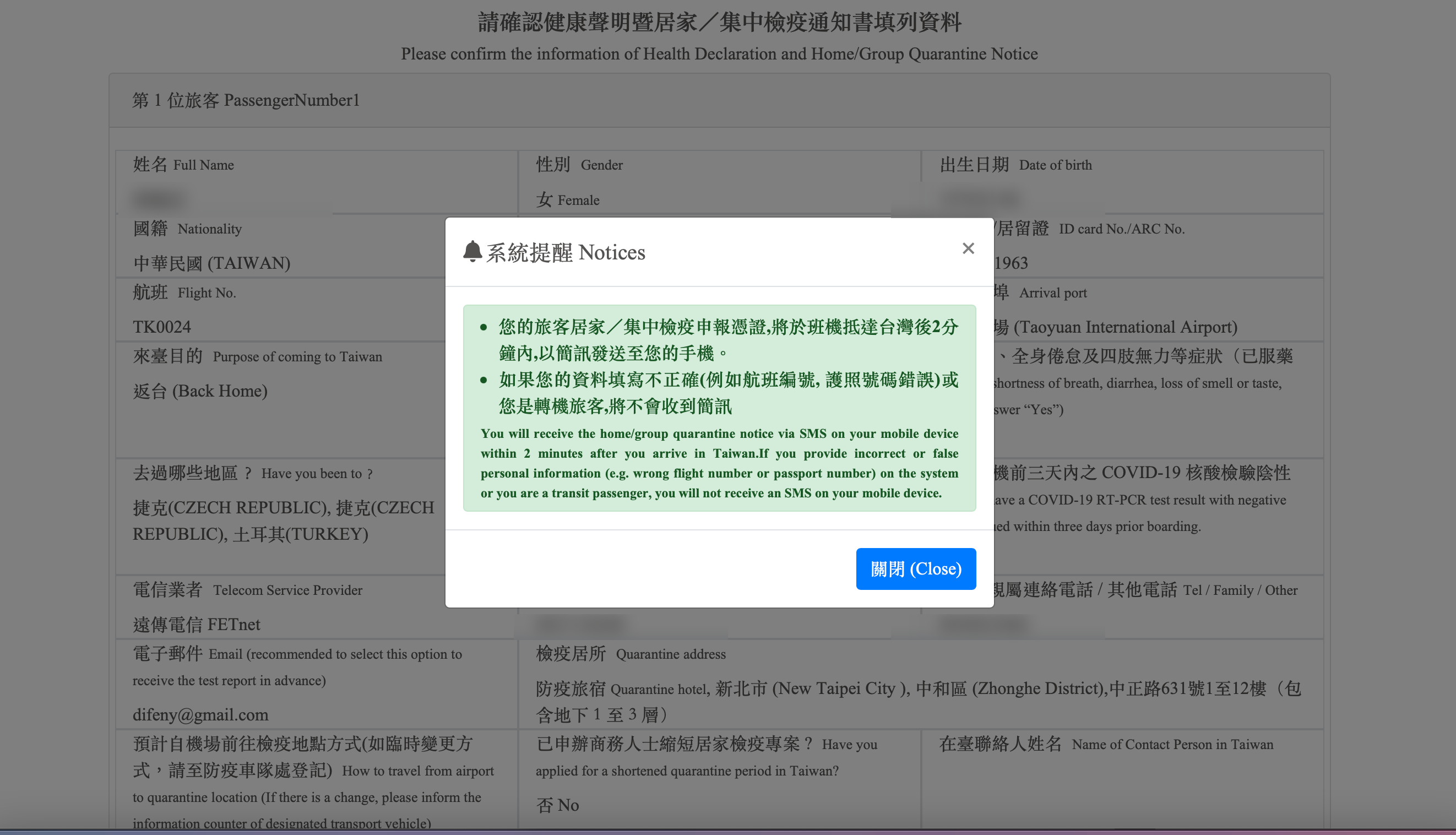Viewport: 1456px width, 835px height.
Task: Click the Have you been to label
Action: (253, 473)
